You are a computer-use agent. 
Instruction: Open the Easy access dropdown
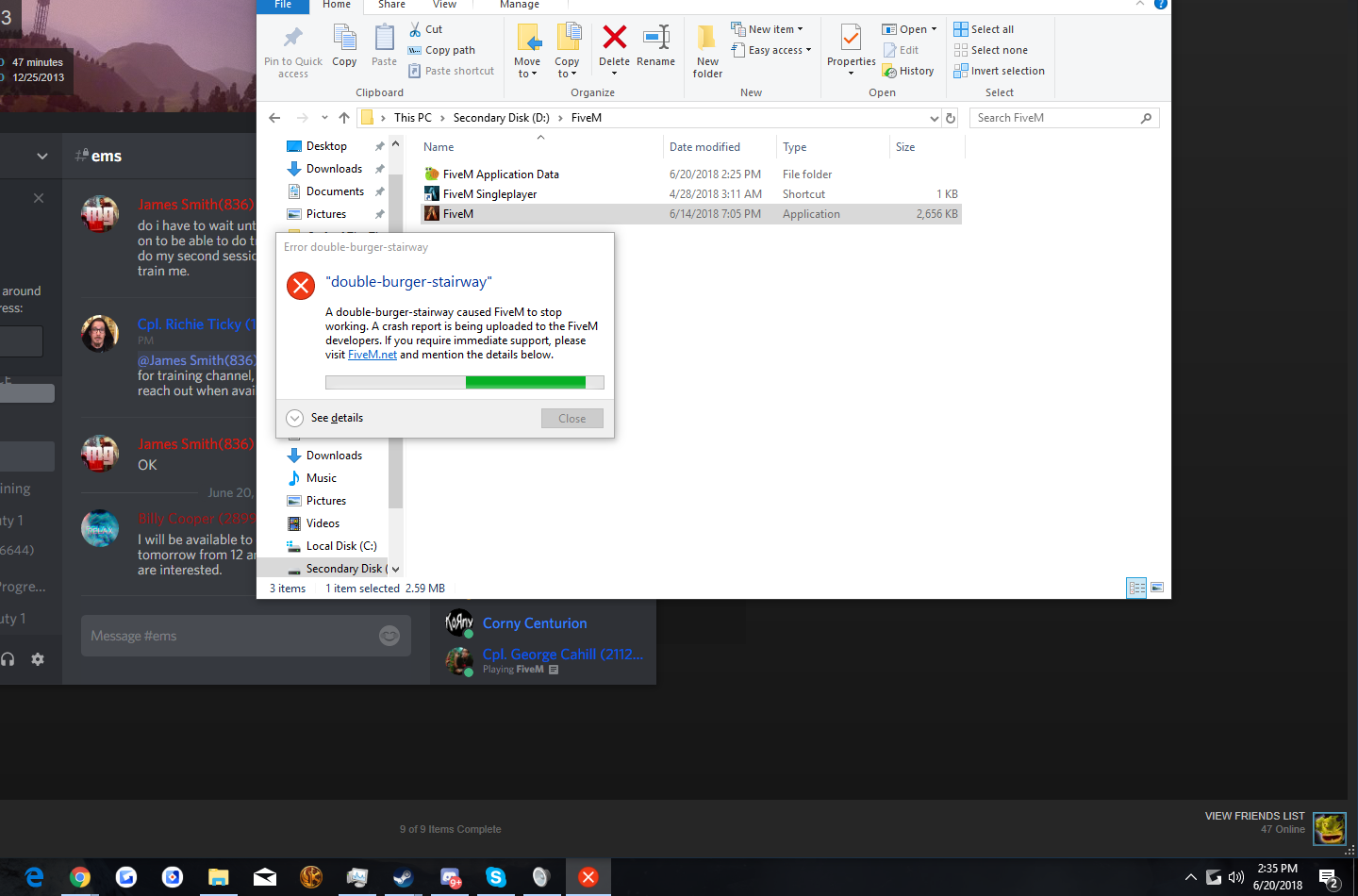(x=771, y=50)
